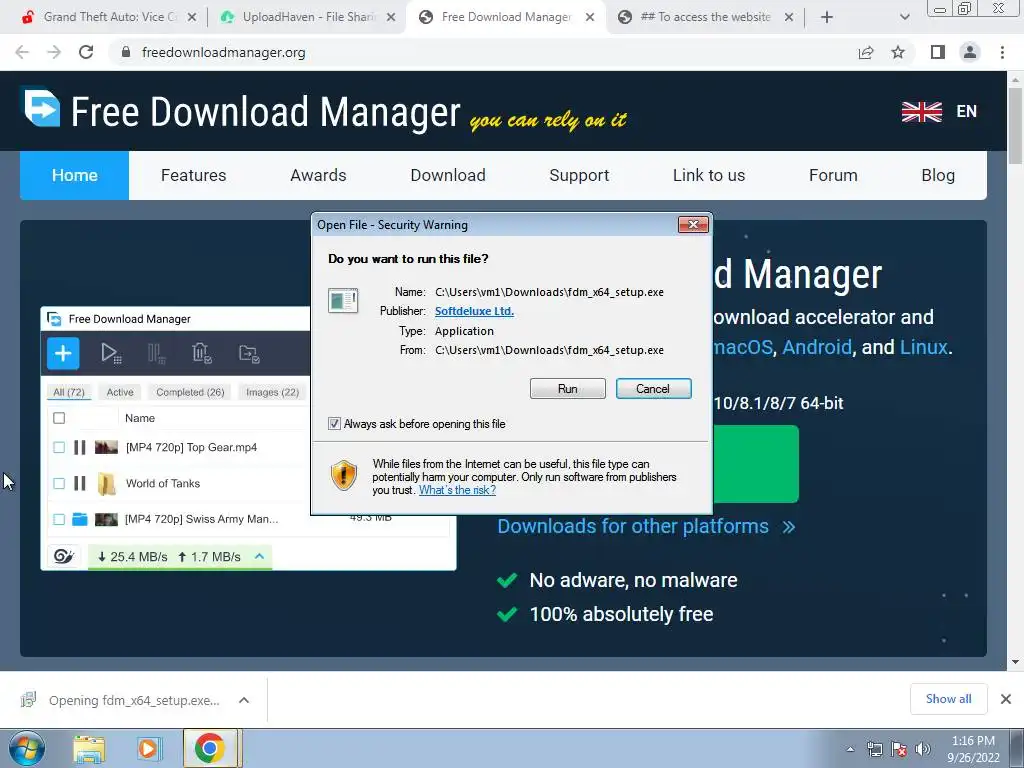Click the browser back arrow
The width and height of the screenshot is (1024, 768).
[x=22, y=52]
